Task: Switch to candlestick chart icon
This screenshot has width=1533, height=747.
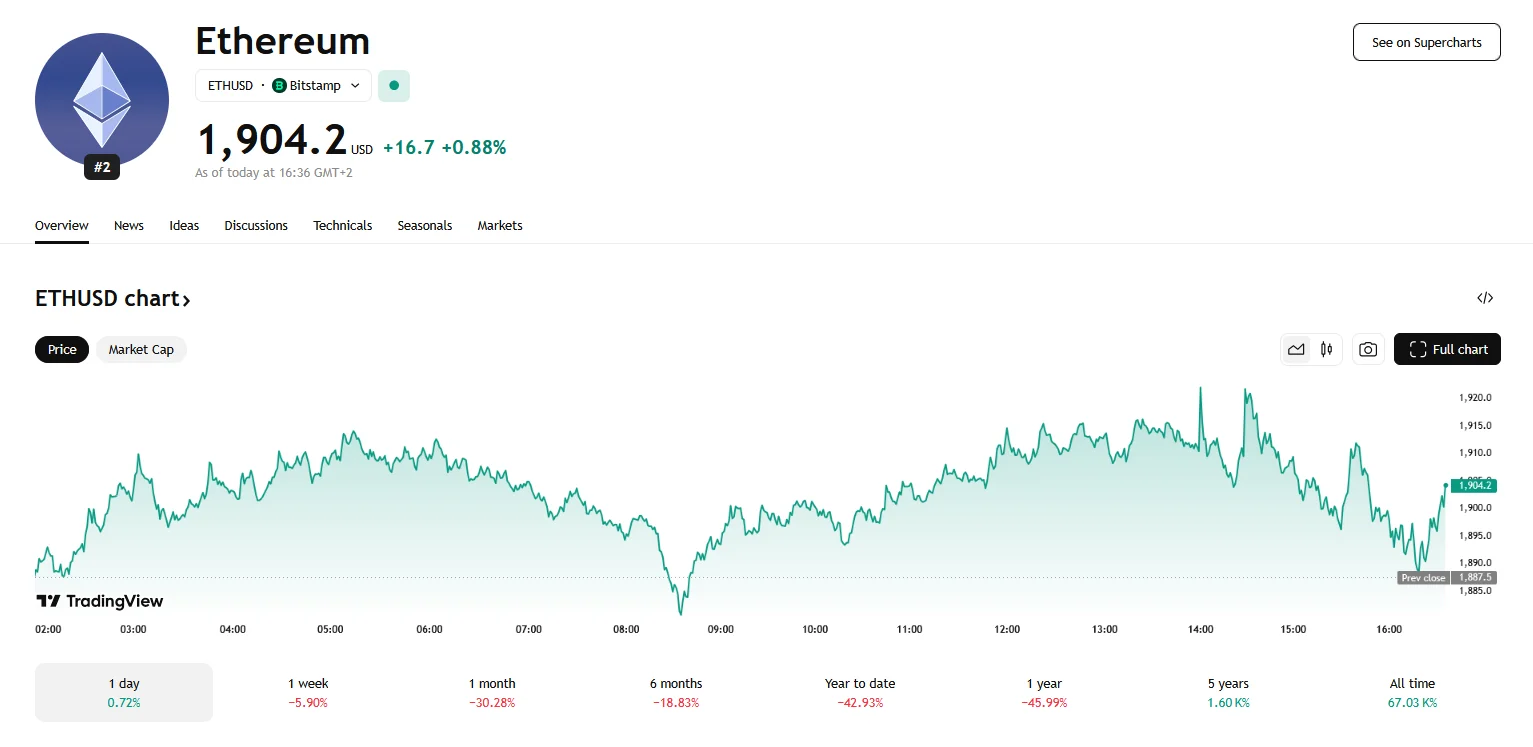Action: (1327, 349)
